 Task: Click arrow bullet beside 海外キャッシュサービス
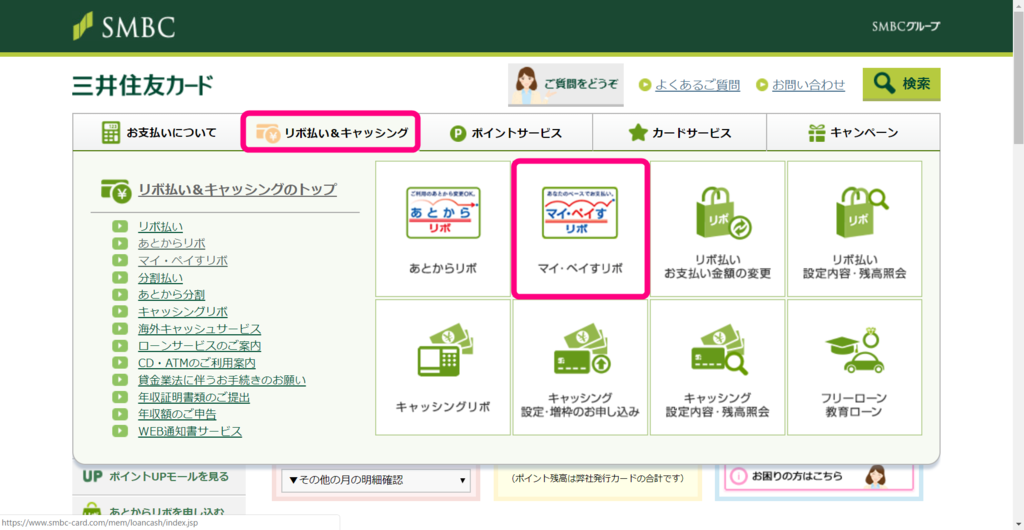click(120, 328)
